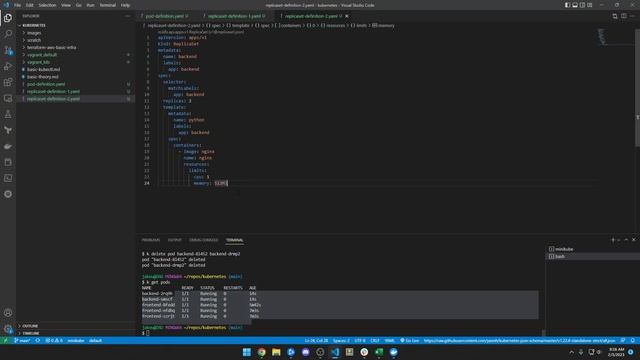The height and width of the screenshot is (360, 640).
Task: Open the Accounts menu icon
Action: tap(8, 313)
